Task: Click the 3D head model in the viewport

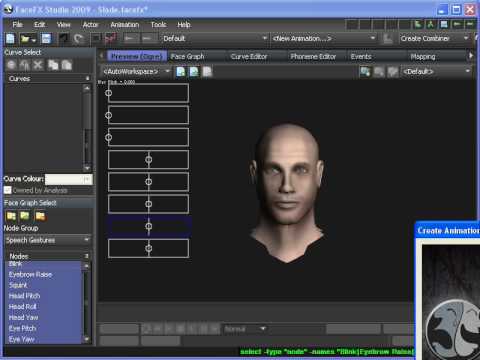Action: (287, 192)
